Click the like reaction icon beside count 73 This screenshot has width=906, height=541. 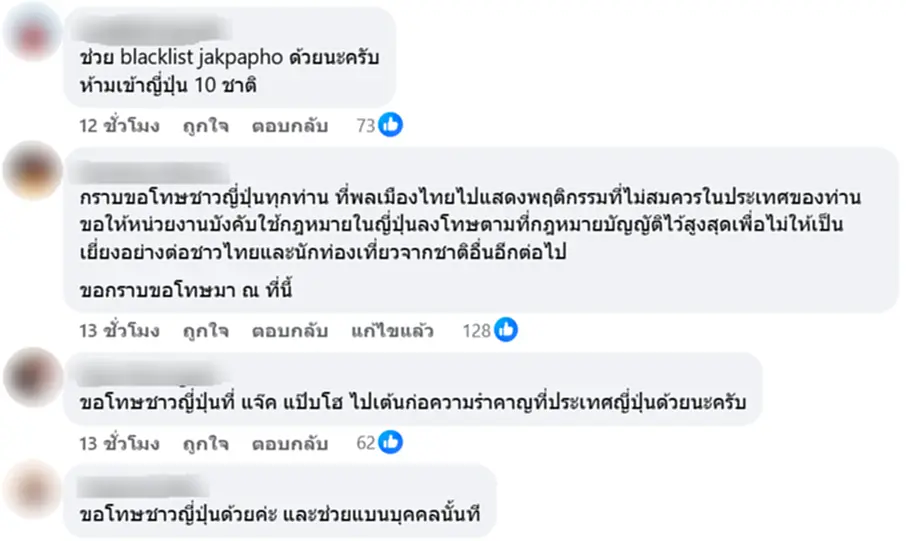click(x=390, y=125)
